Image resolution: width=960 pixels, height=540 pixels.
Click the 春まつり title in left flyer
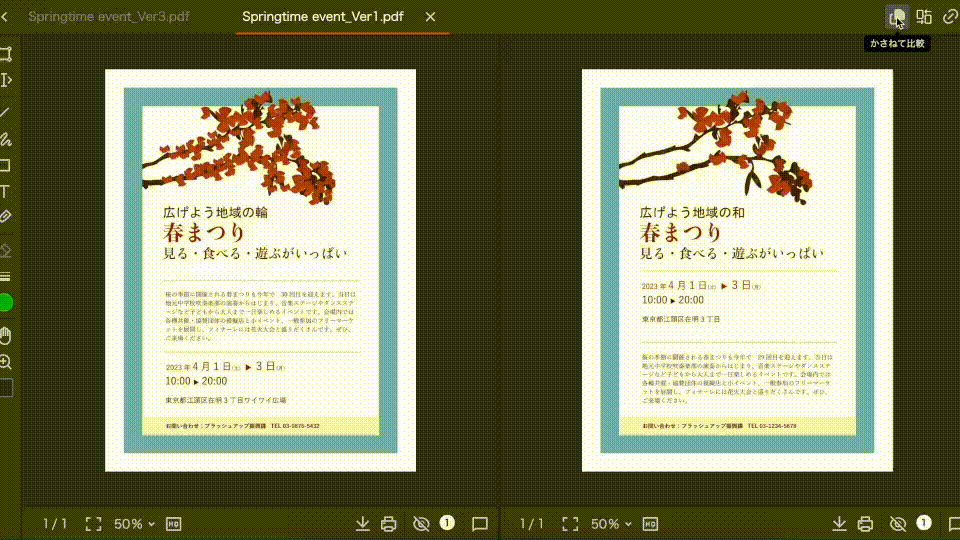click(x=204, y=233)
